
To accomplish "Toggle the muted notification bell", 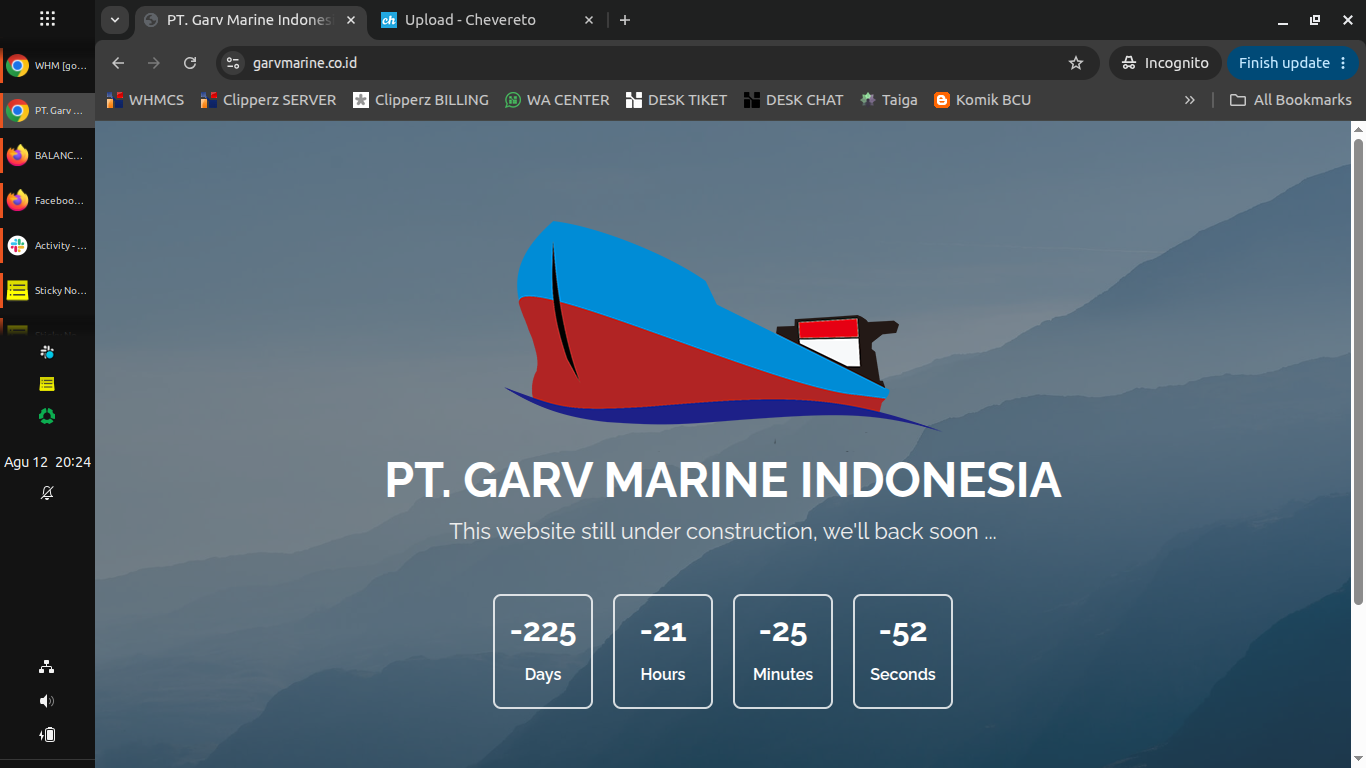I will (x=47, y=493).
